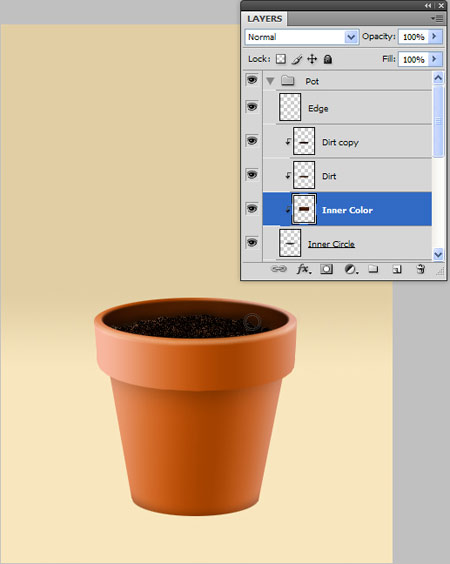Toggle visibility of Inner Circle layer
This screenshot has height=564, width=450.
(x=252, y=242)
